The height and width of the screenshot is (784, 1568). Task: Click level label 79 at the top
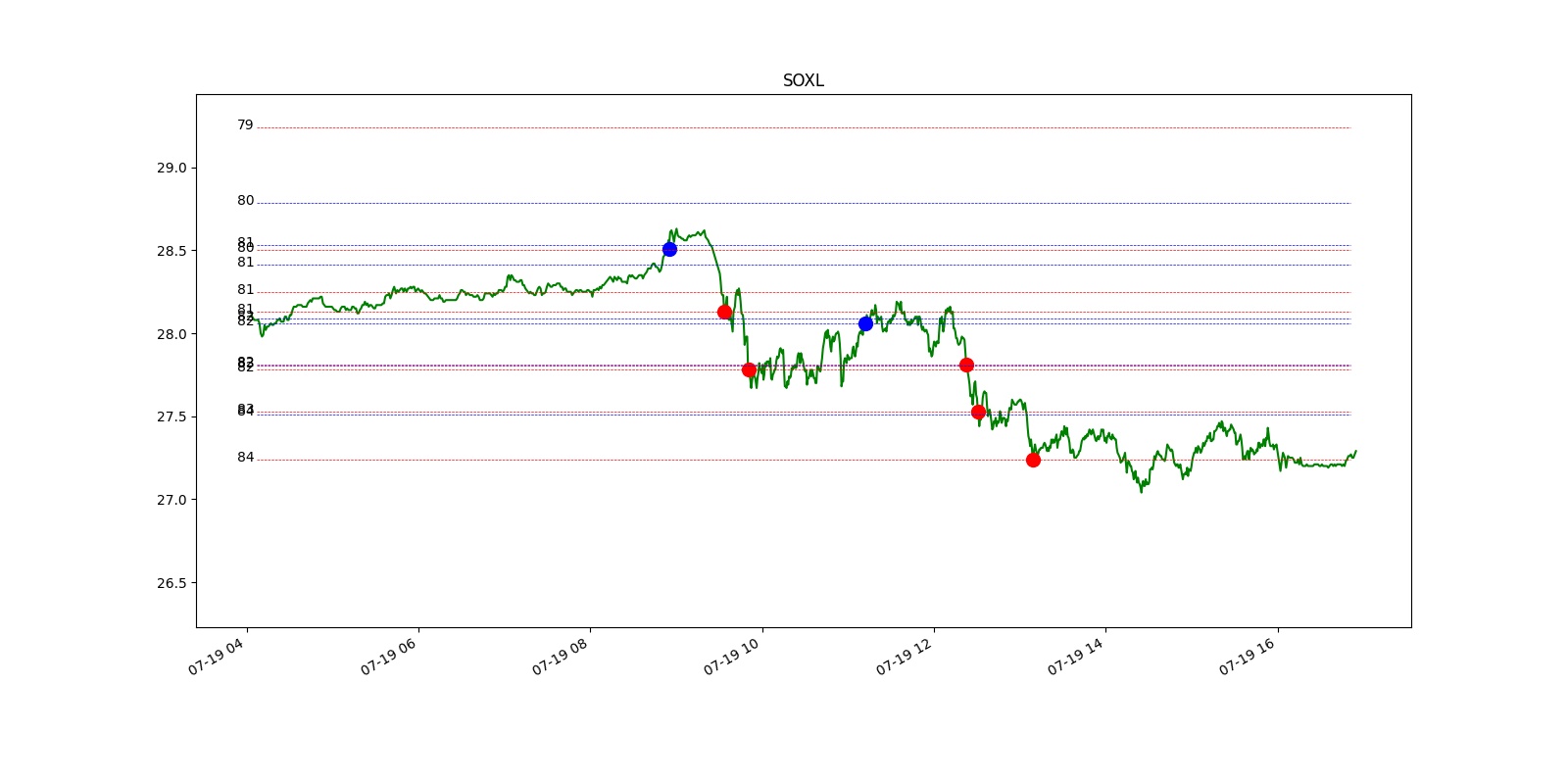(245, 125)
